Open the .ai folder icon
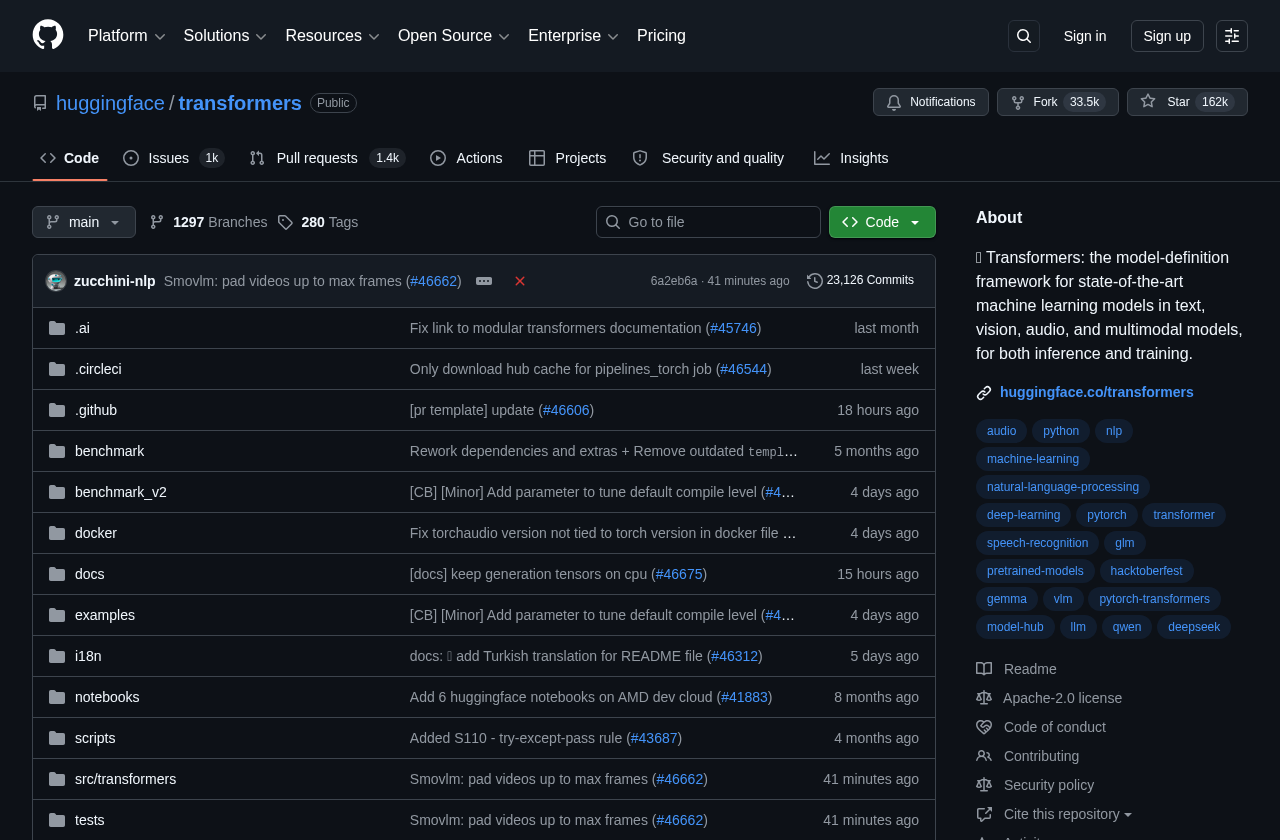This screenshot has height=840, width=1280. coord(57,328)
